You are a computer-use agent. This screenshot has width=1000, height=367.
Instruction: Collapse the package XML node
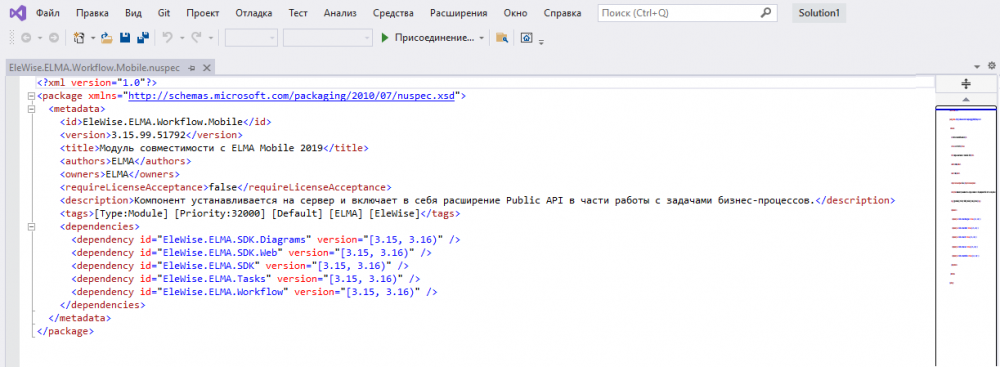(30, 96)
